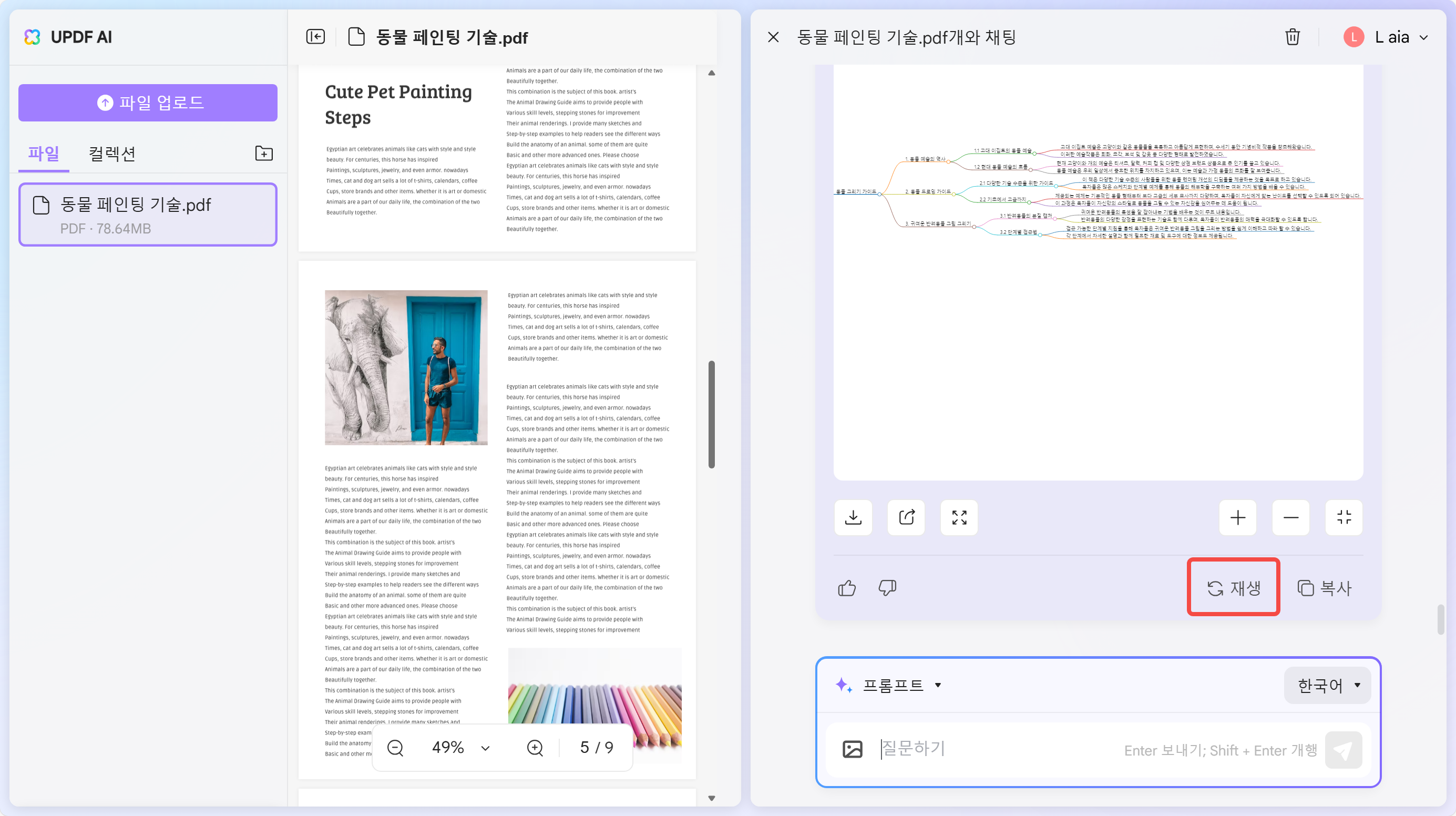The height and width of the screenshot is (816, 1456).
Task: Click the 재생 regenerate button
Action: 1234,588
